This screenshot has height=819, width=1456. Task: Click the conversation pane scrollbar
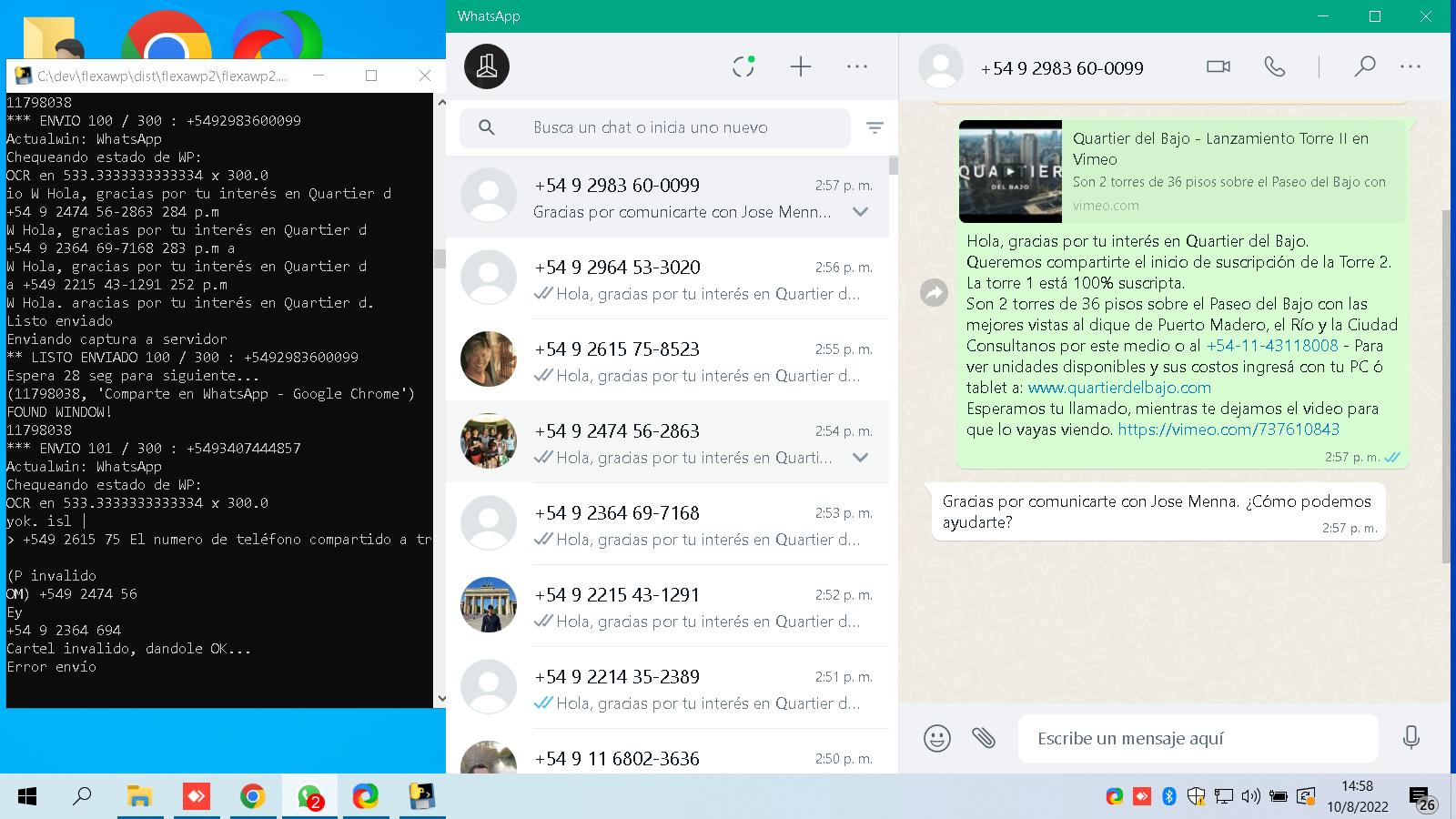click(1446, 386)
